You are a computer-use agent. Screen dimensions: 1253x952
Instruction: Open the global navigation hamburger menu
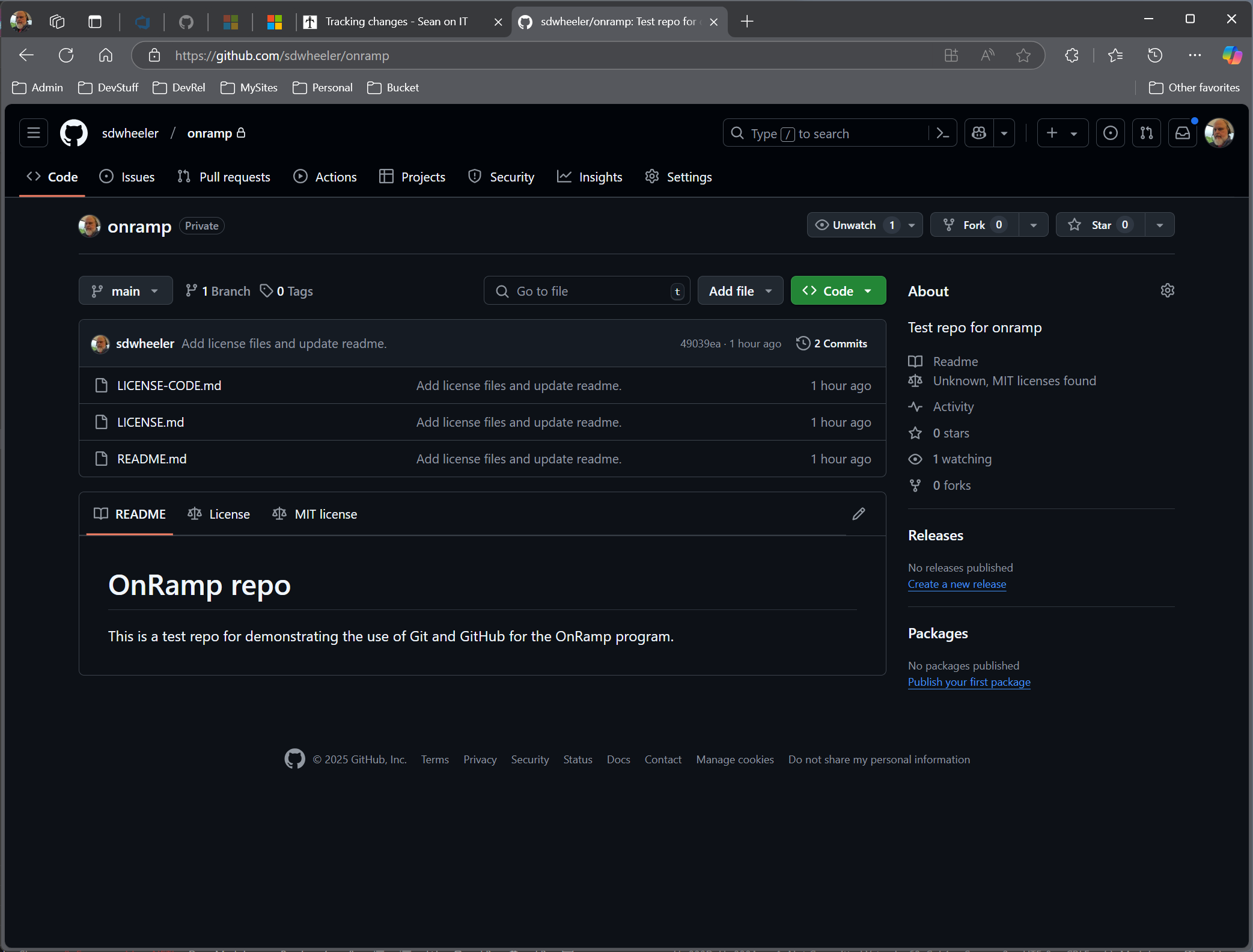33,133
